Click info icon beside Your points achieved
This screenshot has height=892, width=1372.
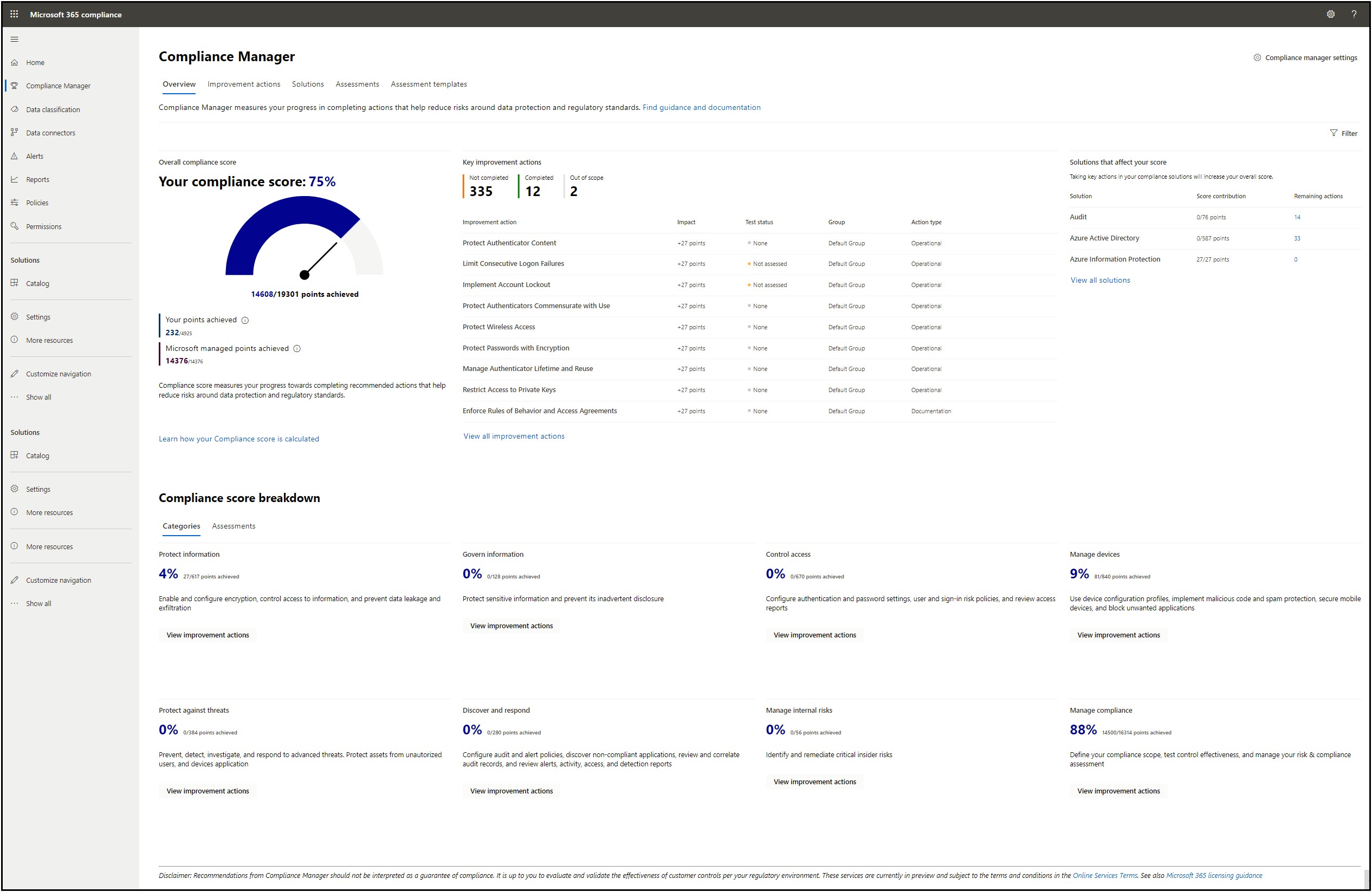(245, 321)
